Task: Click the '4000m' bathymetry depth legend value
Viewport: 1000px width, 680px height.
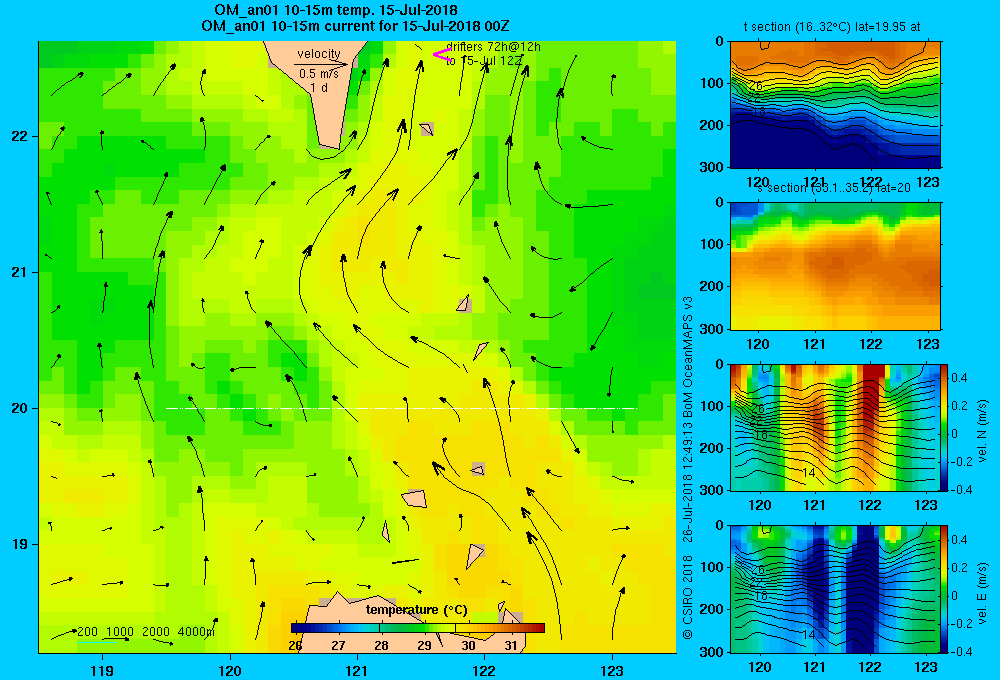Action: tap(196, 632)
